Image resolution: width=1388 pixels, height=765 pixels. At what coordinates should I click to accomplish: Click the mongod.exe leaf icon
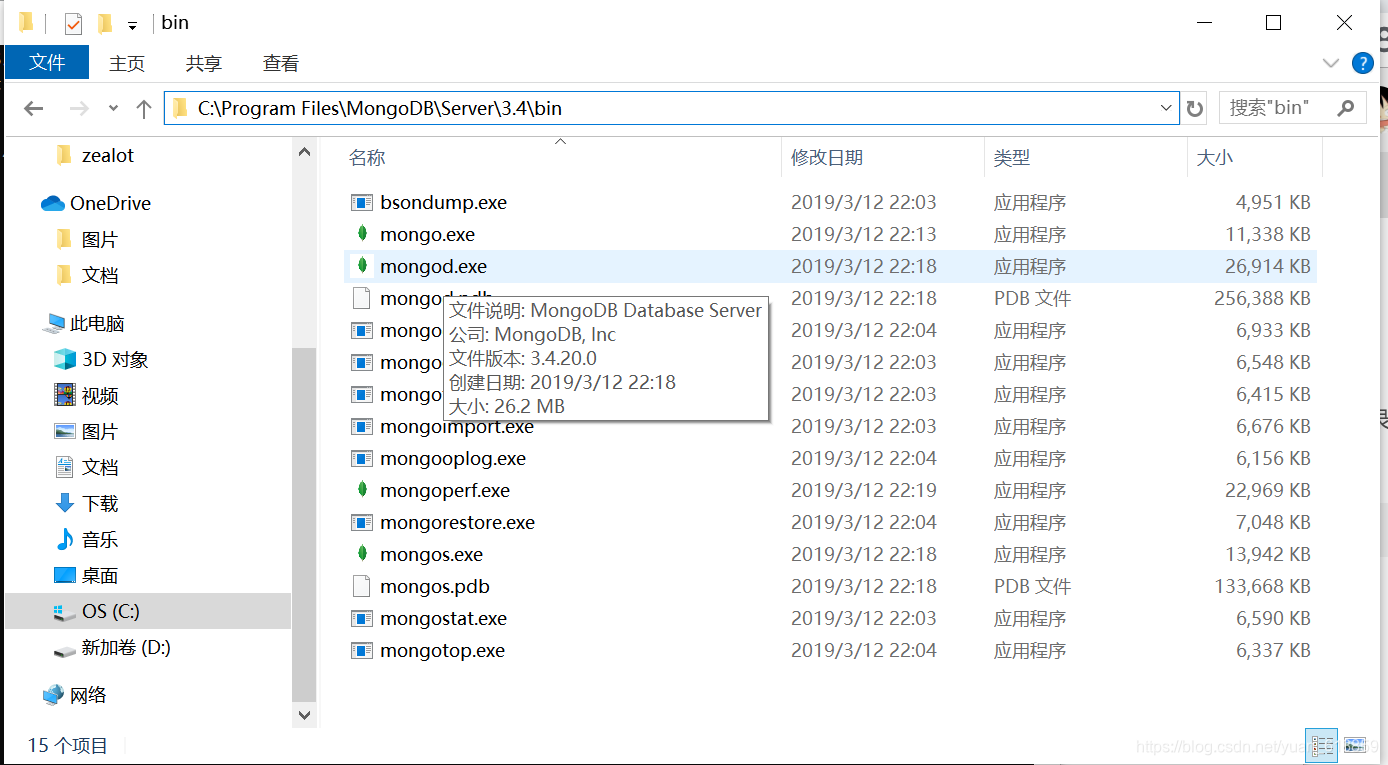[x=362, y=266]
